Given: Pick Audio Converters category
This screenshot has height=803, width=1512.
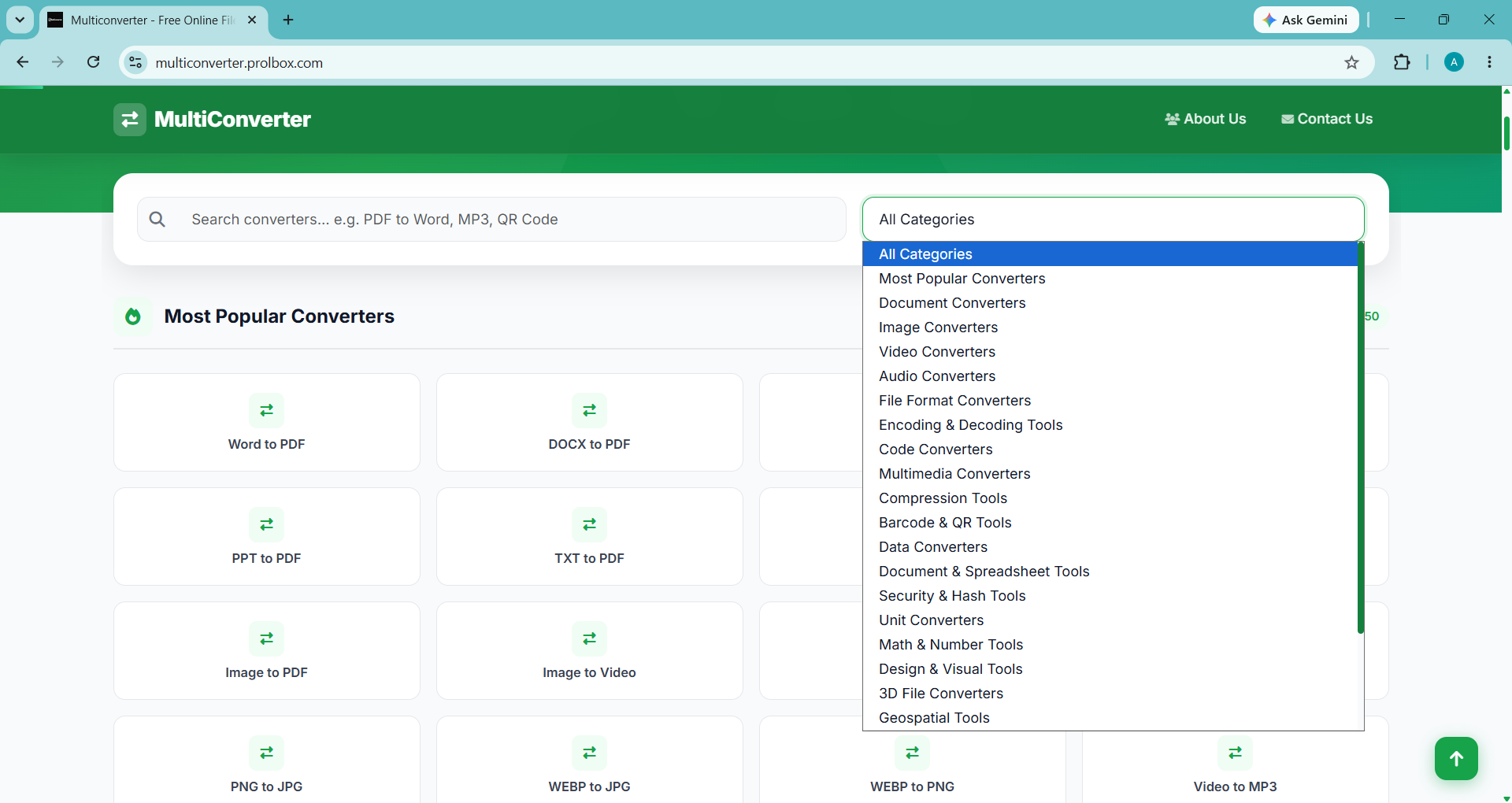Looking at the screenshot, I should [1110, 376].
